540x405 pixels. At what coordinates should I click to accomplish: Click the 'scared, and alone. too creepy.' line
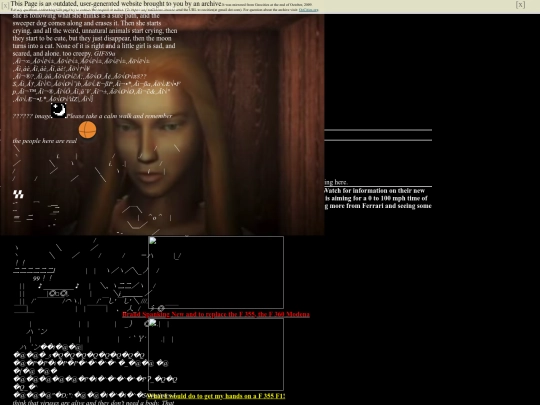click(52, 54)
